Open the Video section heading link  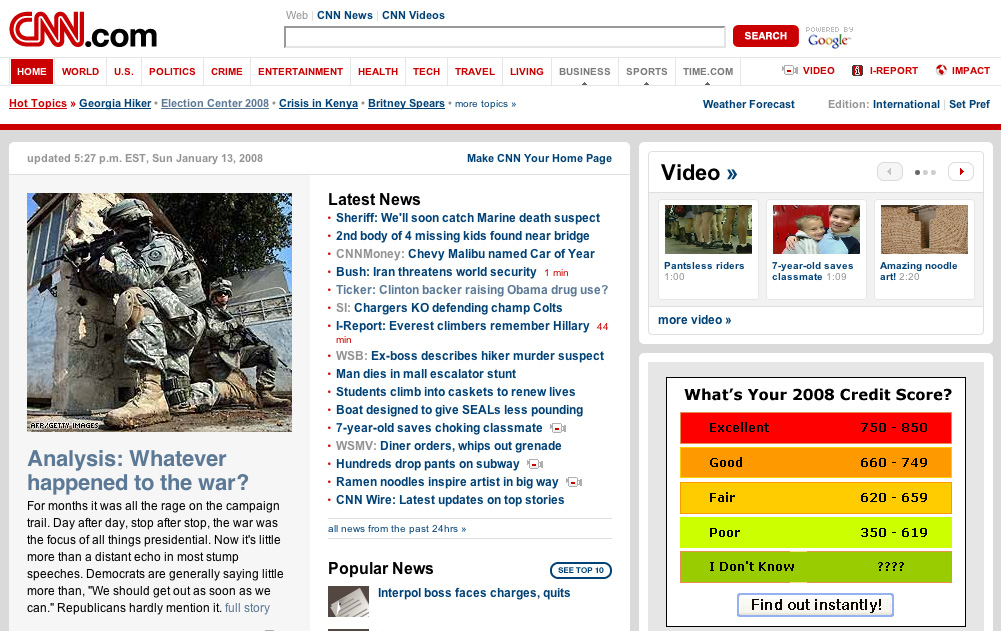tap(698, 172)
